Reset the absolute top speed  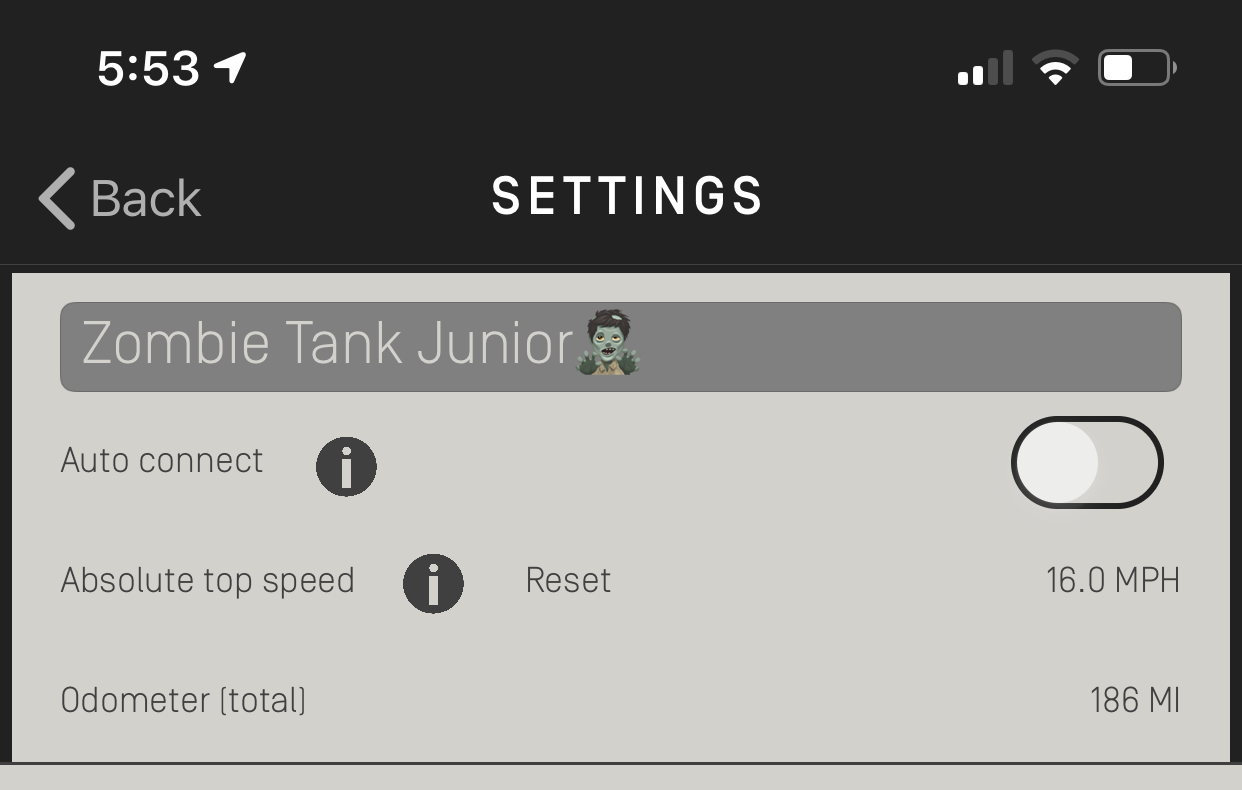tap(568, 581)
